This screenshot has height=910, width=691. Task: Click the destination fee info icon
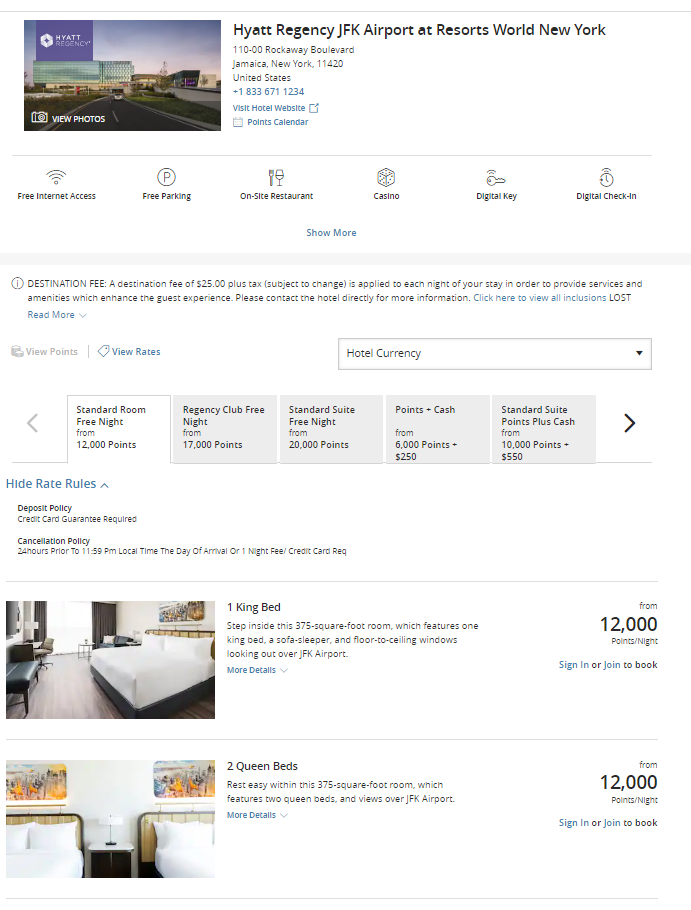[17, 283]
